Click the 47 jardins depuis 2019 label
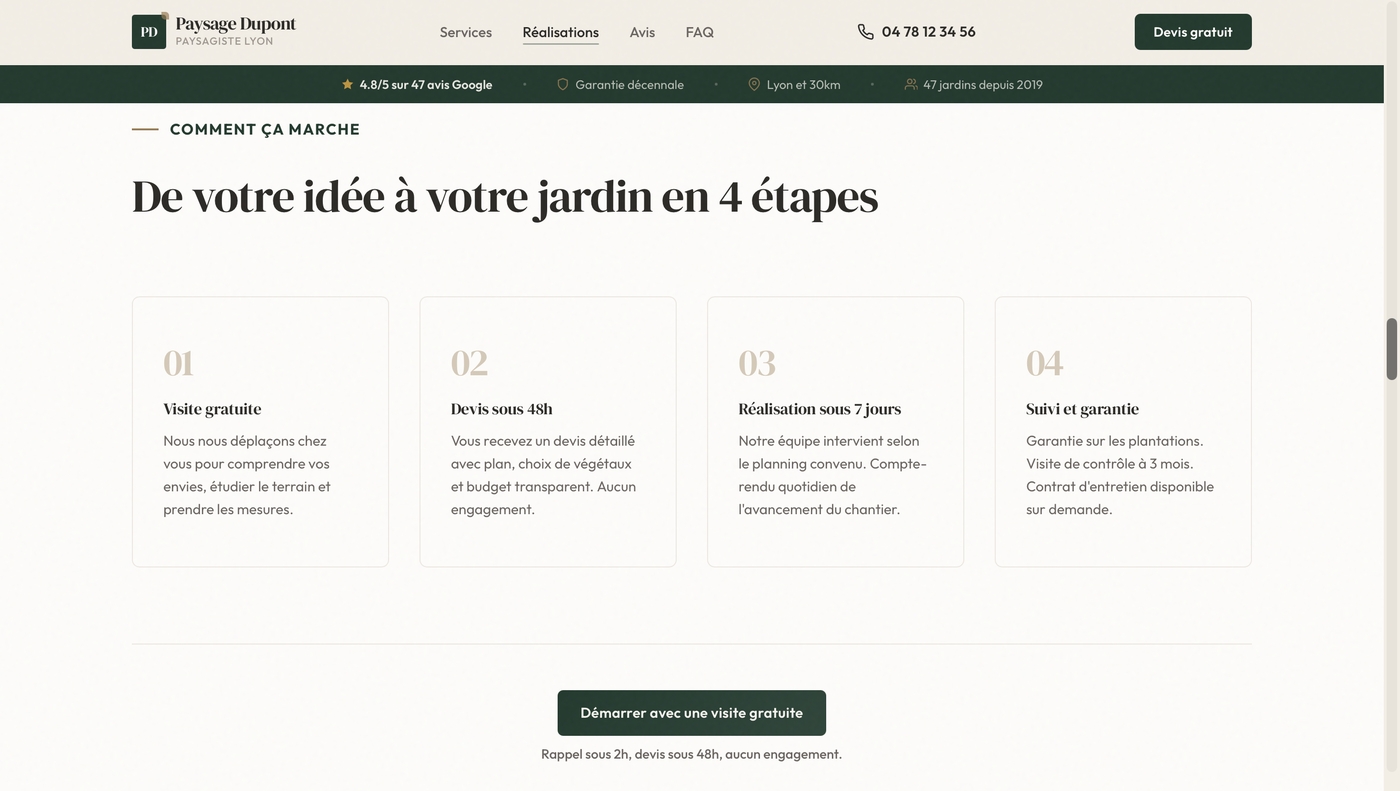1400x791 pixels. click(x=983, y=85)
